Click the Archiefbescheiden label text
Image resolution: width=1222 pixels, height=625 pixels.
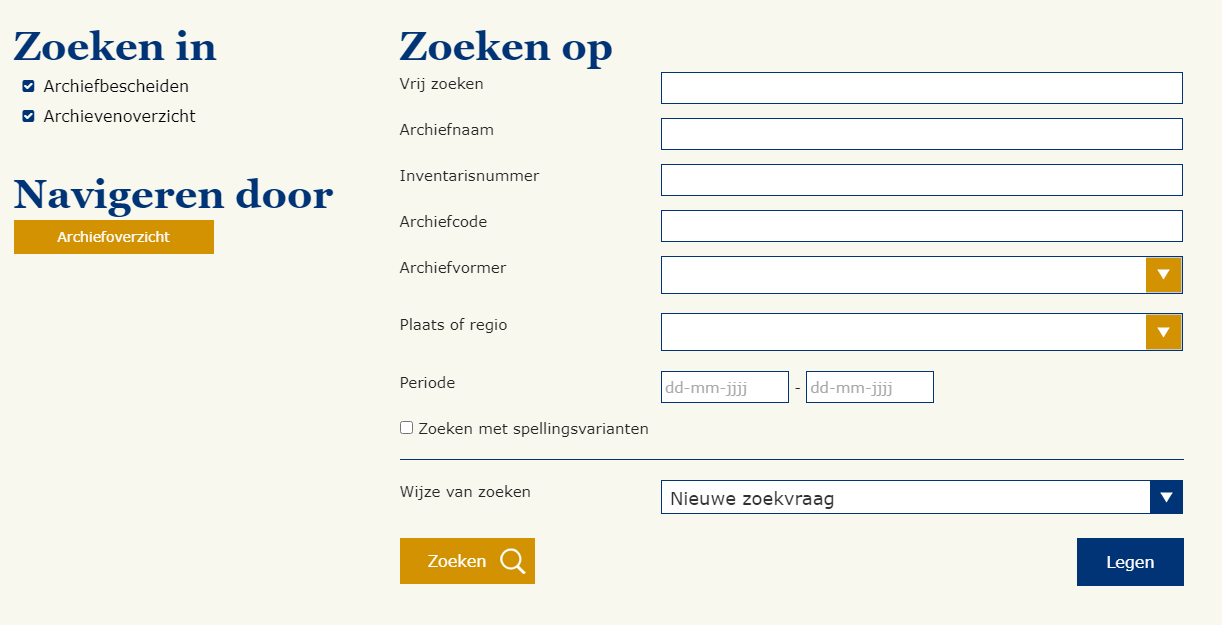116,87
